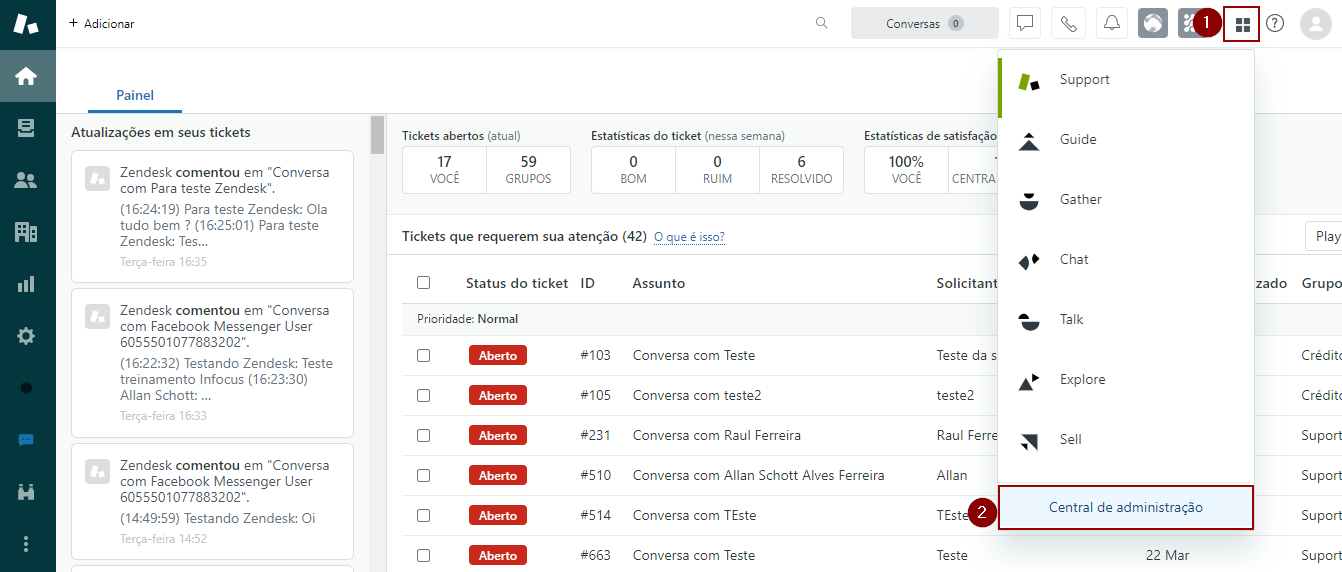Open Organizations building icon in sidebar
Screen dimensions: 1342x572
(x=27, y=232)
